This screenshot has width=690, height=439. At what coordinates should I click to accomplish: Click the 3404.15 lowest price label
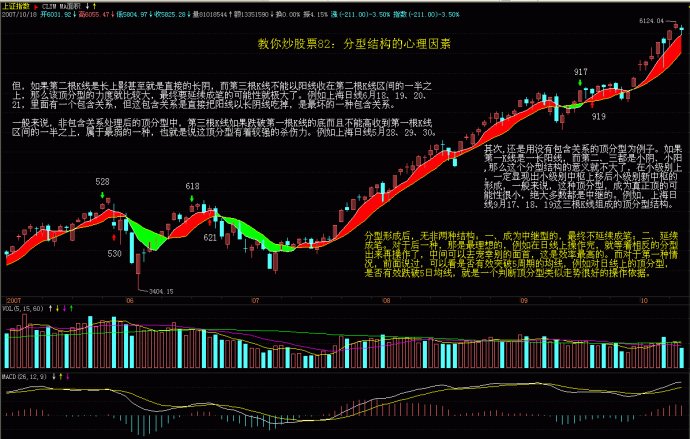(x=161, y=291)
